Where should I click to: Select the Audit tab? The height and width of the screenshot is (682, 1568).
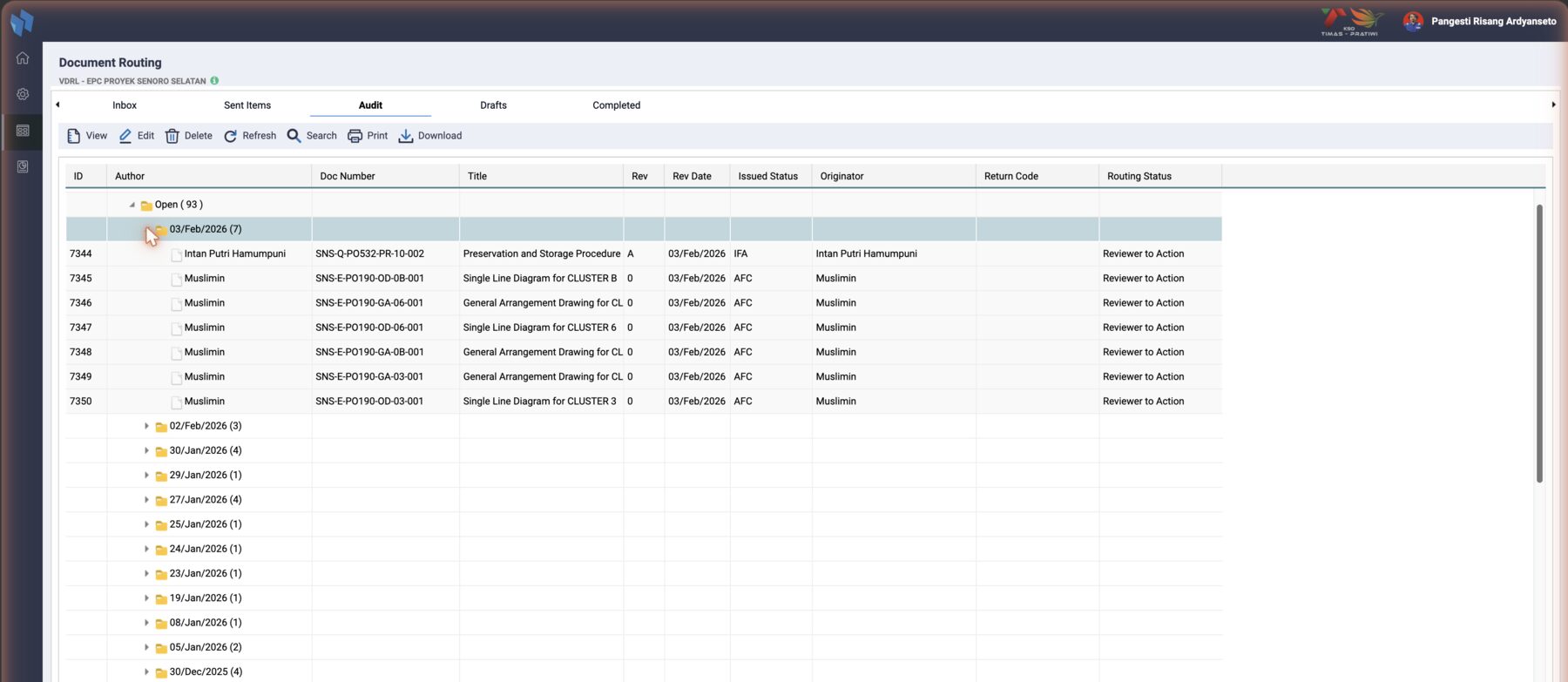(370, 105)
